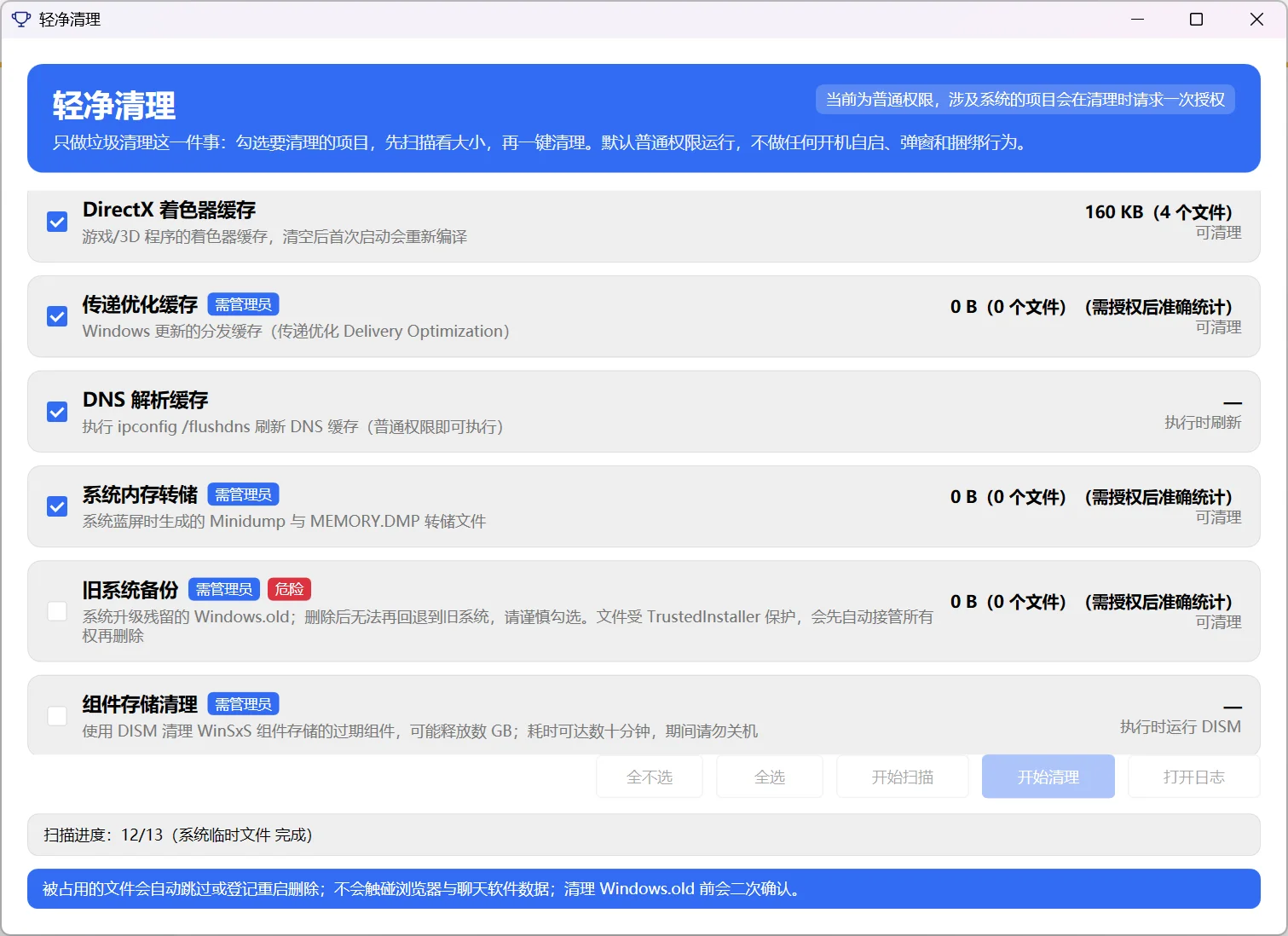This screenshot has height=936, width=1288.
Task: Select the red 危险 badge
Action: click(290, 589)
